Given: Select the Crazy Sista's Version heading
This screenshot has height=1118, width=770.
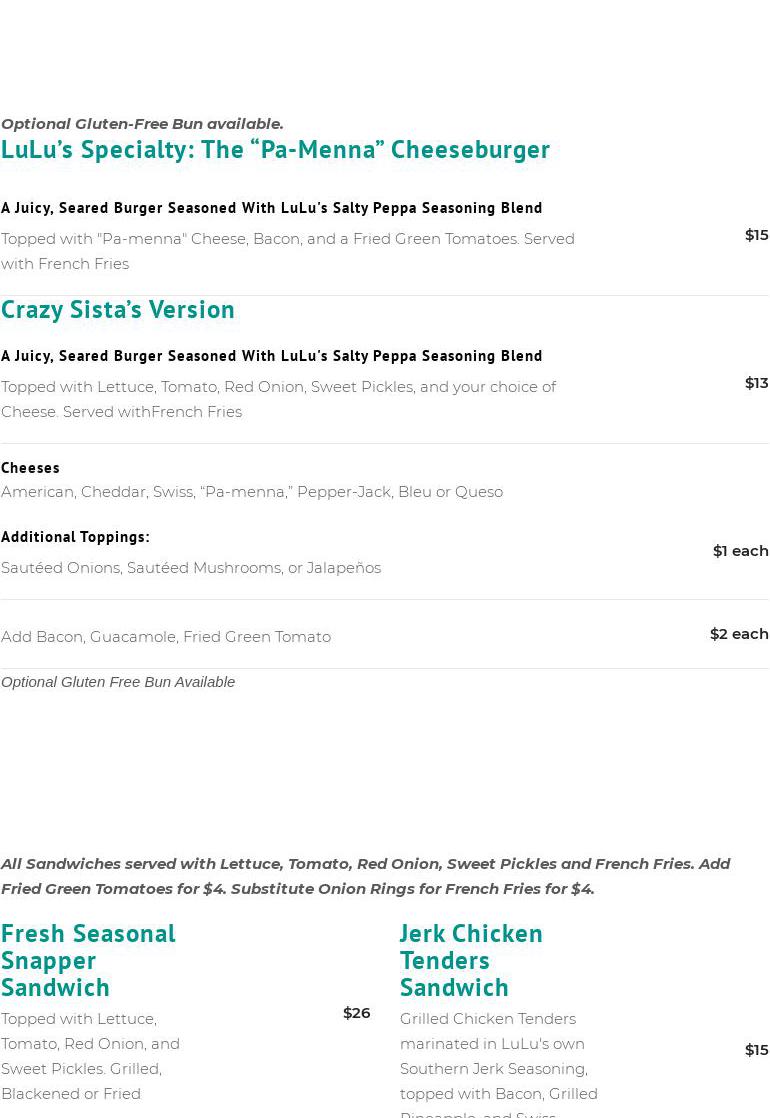Looking at the screenshot, I should pyautogui.click(x=118, y=309).
